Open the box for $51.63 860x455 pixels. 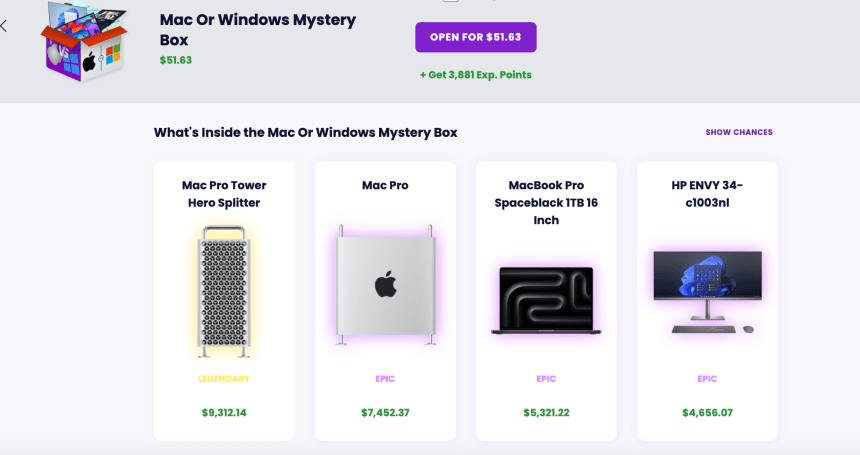[476, 37]
